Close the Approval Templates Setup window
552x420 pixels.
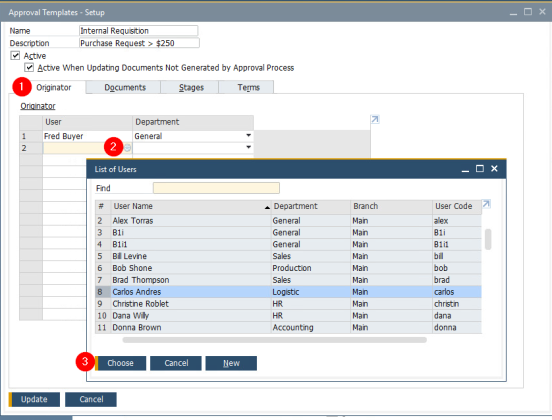[542, 12]
